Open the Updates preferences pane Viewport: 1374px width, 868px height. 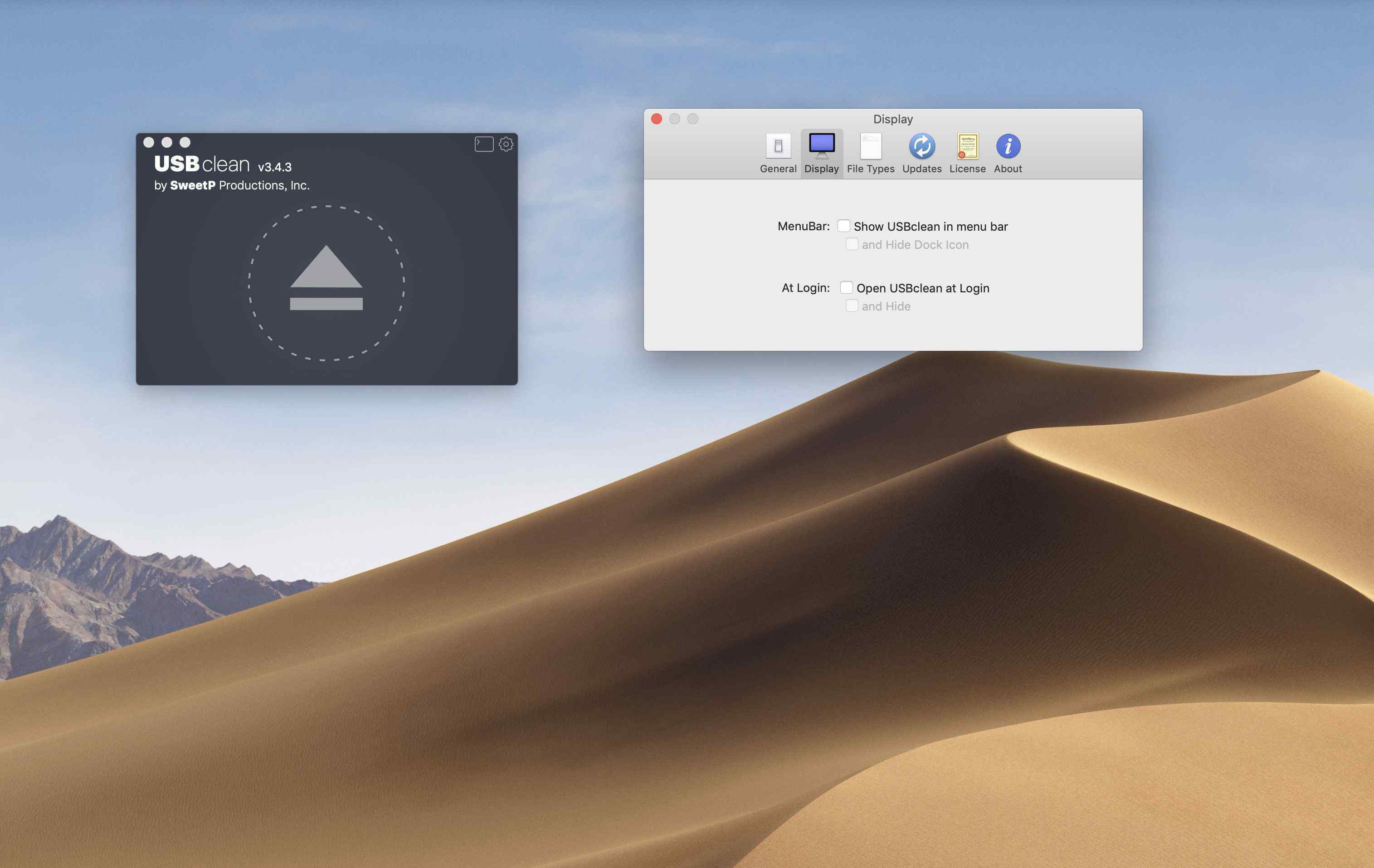coord(921,153)
